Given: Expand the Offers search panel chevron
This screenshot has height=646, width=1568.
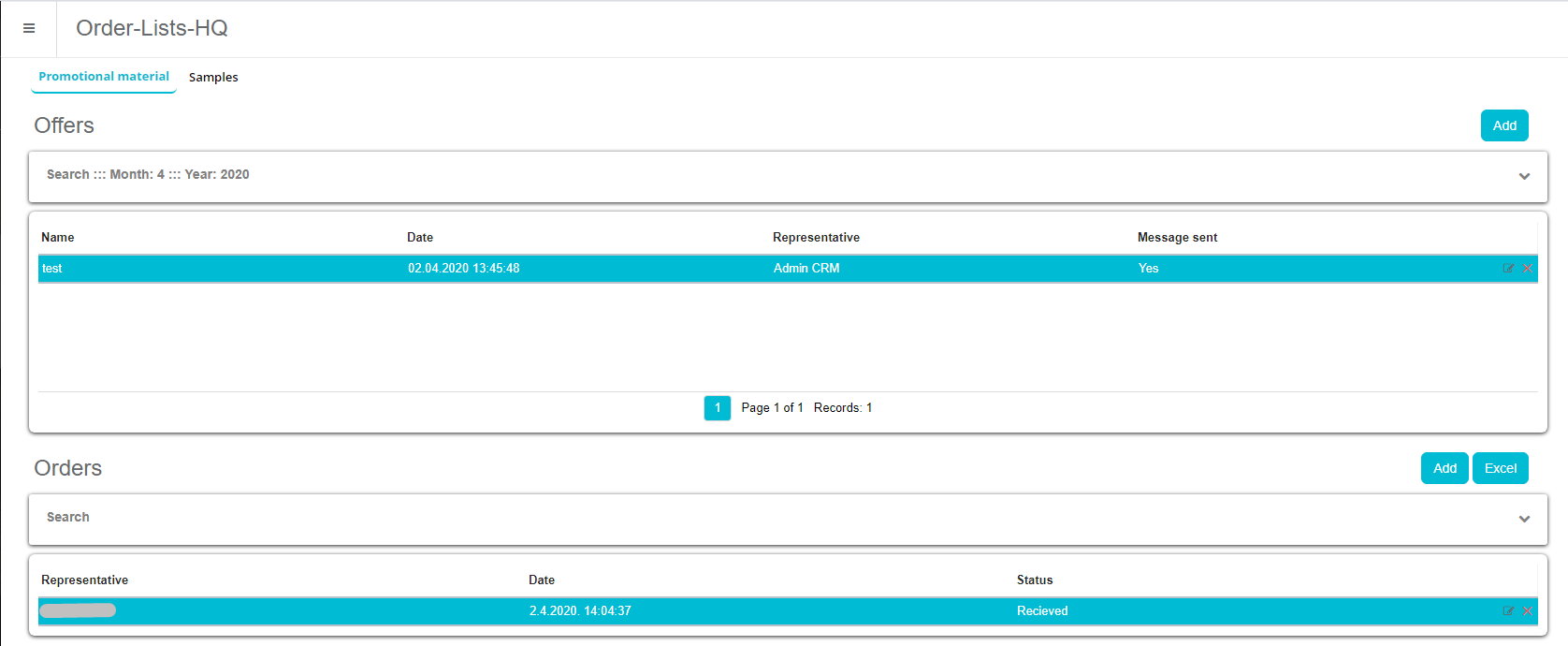Looking at the screenshot, I should coord(1524,176).
